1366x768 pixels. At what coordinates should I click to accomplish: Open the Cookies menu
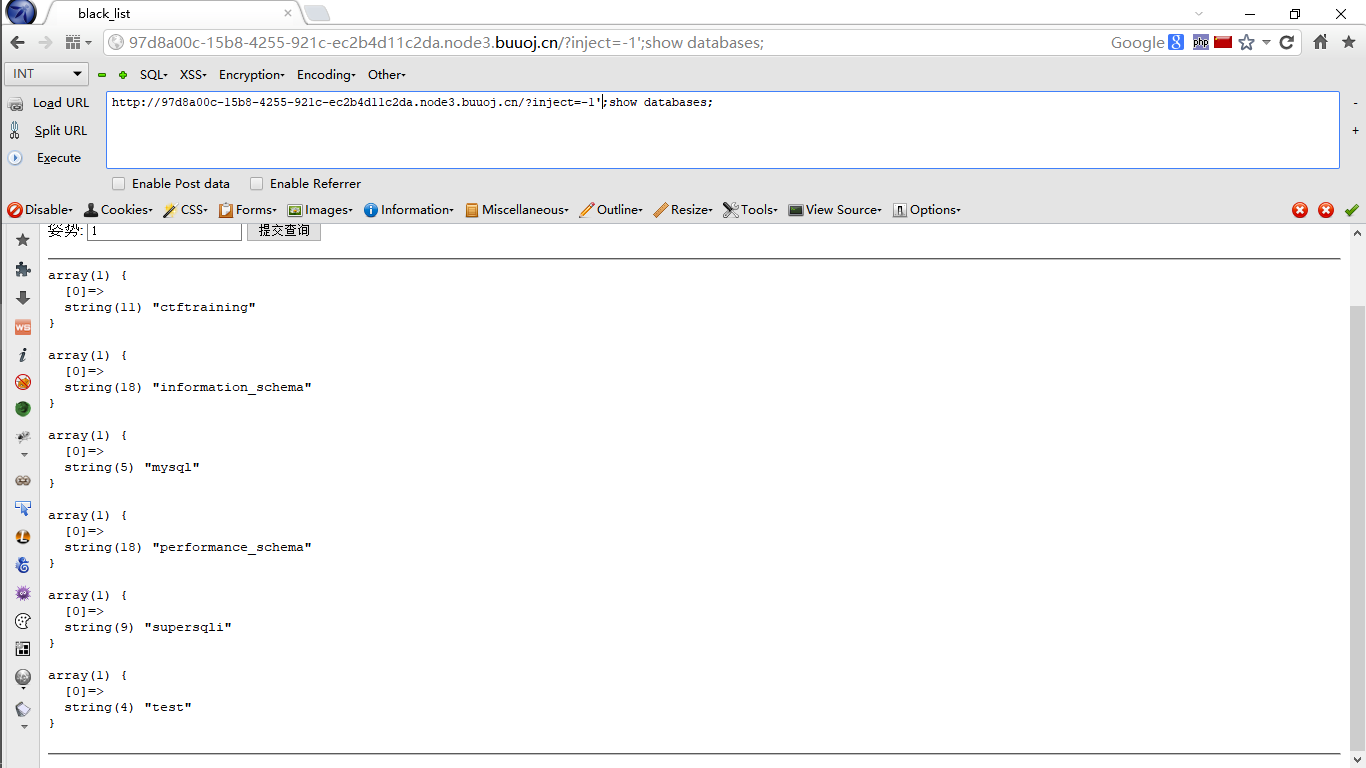point(118,210)
